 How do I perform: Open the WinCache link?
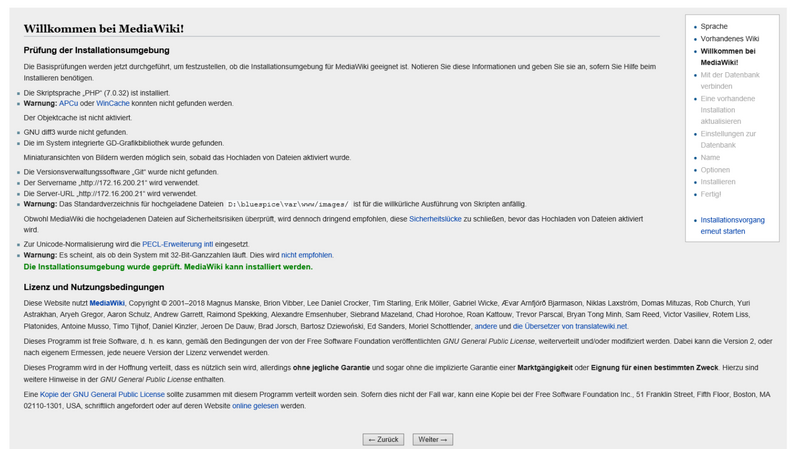[112, 103]
